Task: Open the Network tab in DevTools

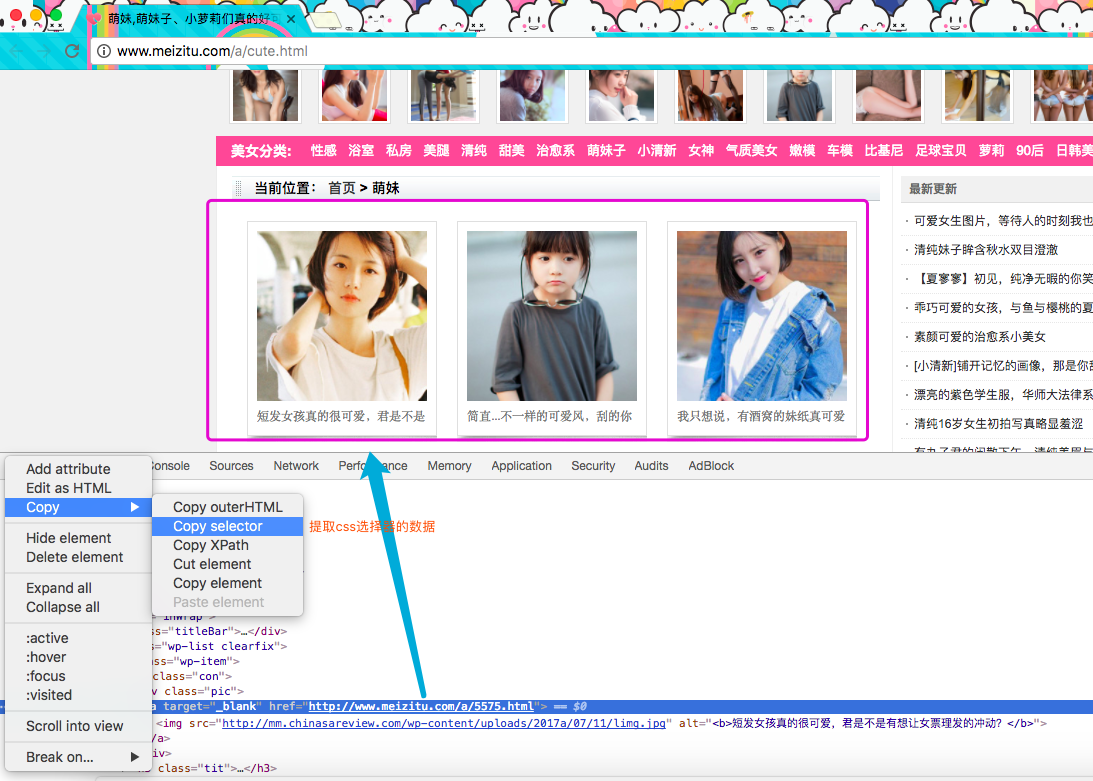Action: click(296, 466)
